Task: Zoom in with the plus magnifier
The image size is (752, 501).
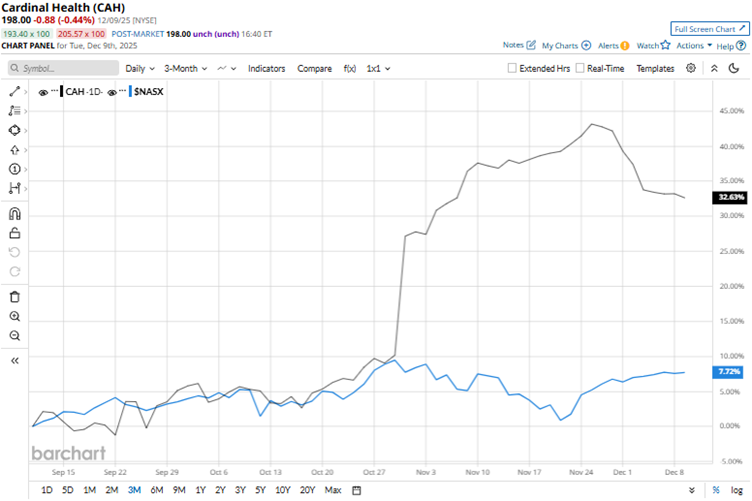Action: pos(15,316)
